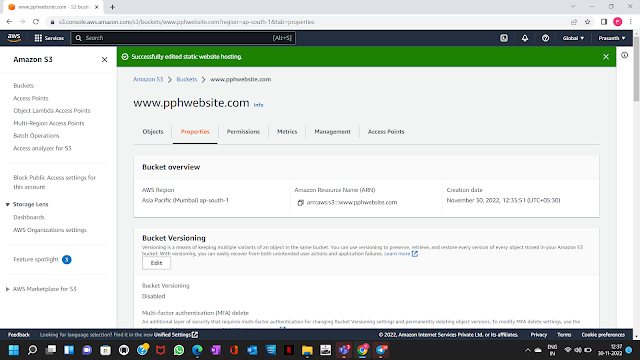The height and width of the screenshot is (360, 640).
Task: Open the notifications bell
Action: pyautogui.click(x=525, y=38)
